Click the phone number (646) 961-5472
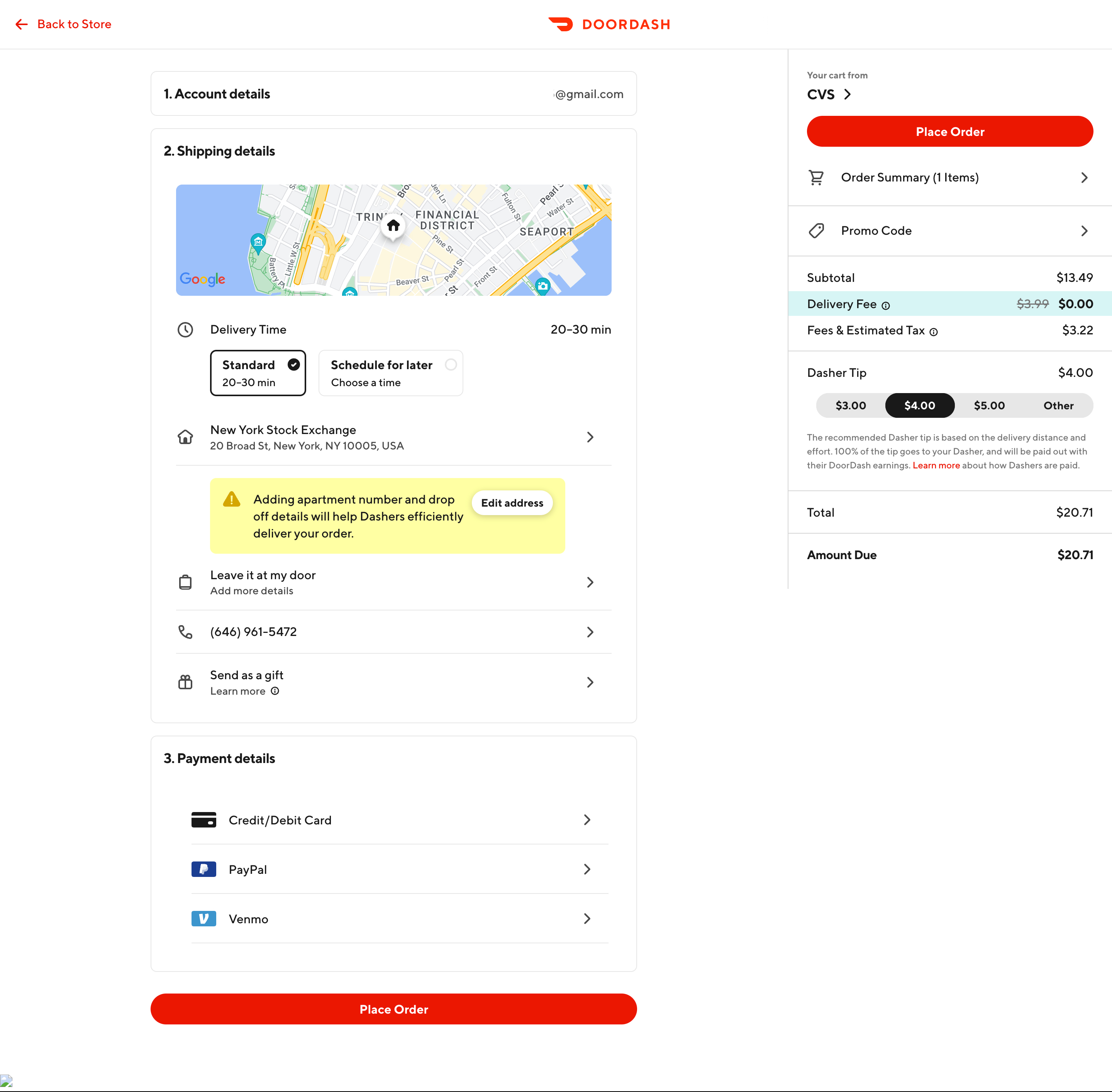This screenshot has height=1092, width=1112. click(x=254, y=631)
